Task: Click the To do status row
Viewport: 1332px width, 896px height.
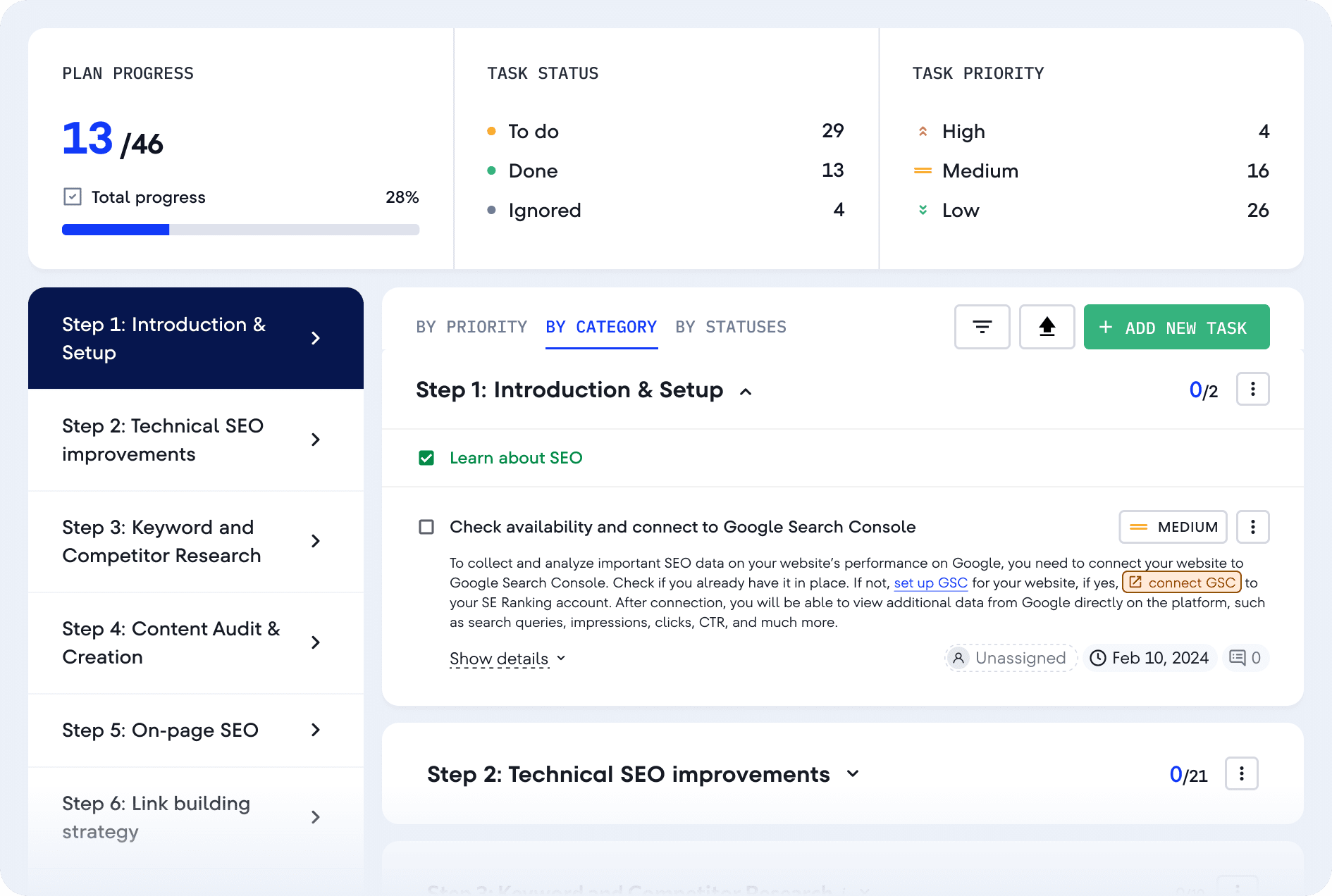Action: 665,131
